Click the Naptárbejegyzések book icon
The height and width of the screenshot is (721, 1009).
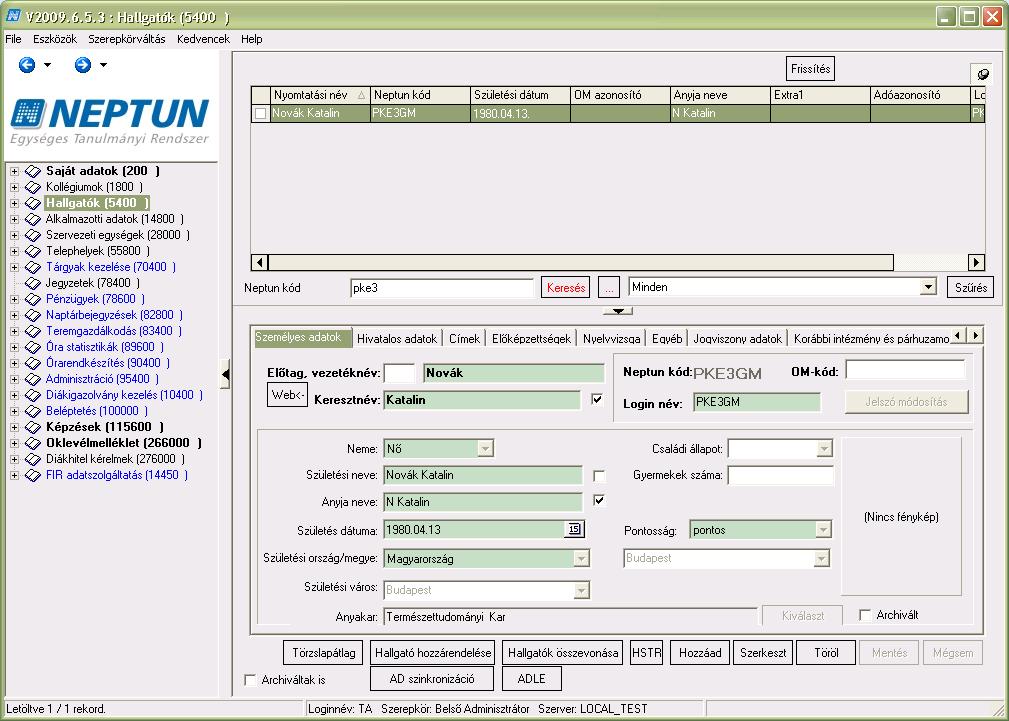point(33,315)
